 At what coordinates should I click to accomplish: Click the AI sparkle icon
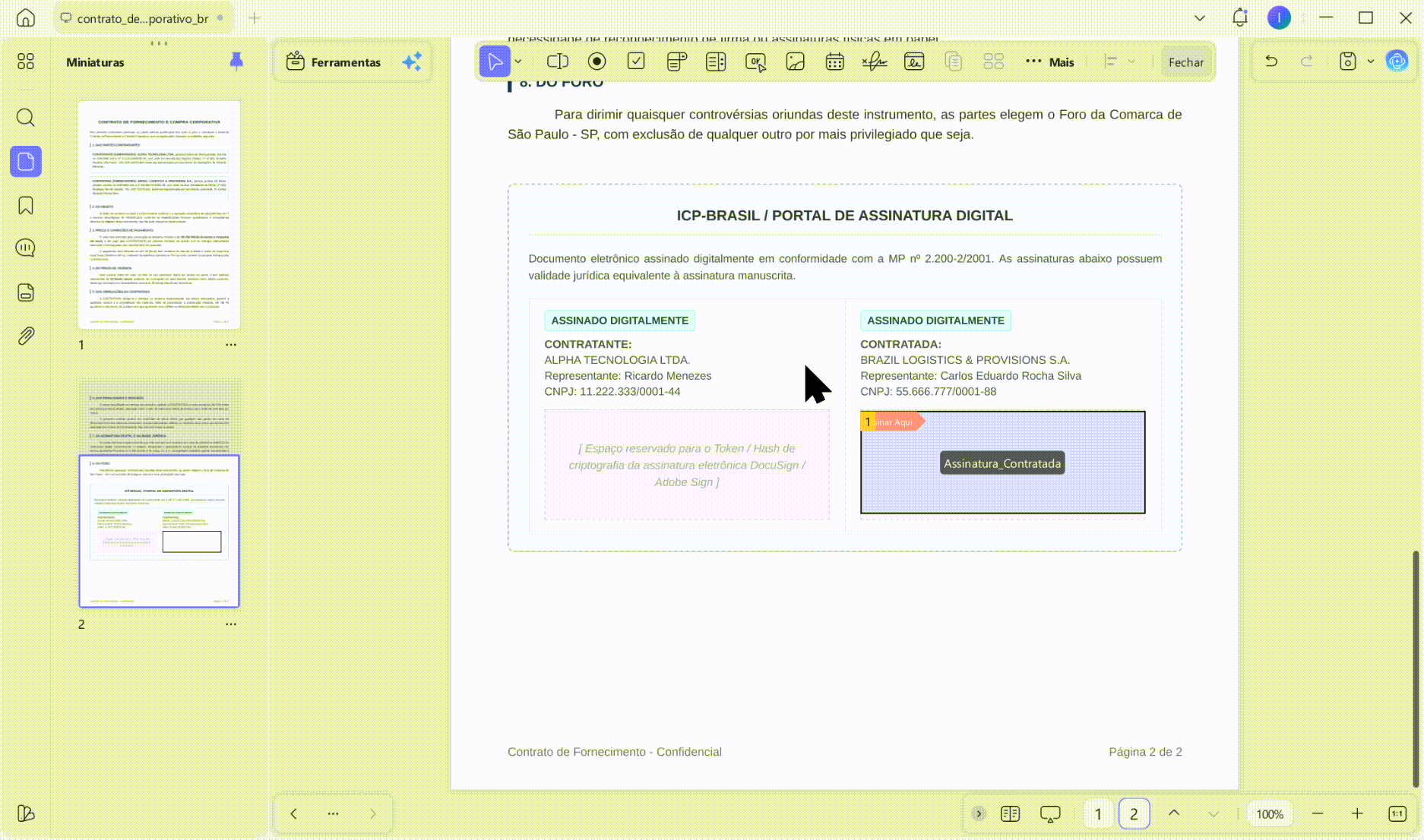point(412,62)
